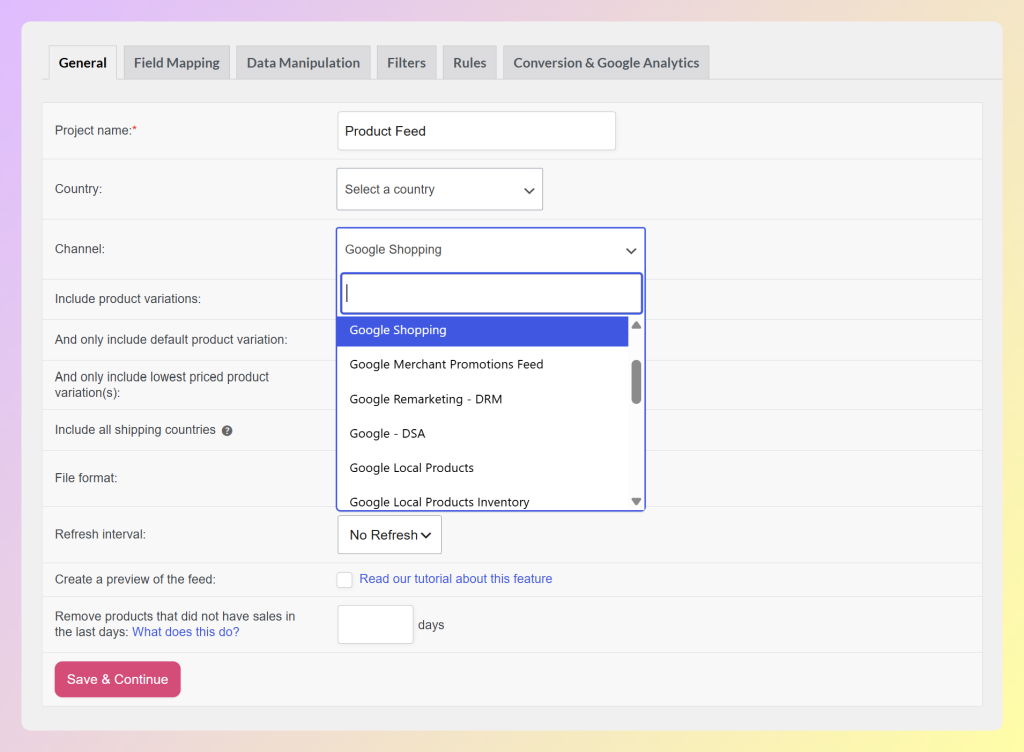Choose Google Merchant Promotions Feed option
Image resolution: width=1024 pixels, height=752 pixels.
483,364
